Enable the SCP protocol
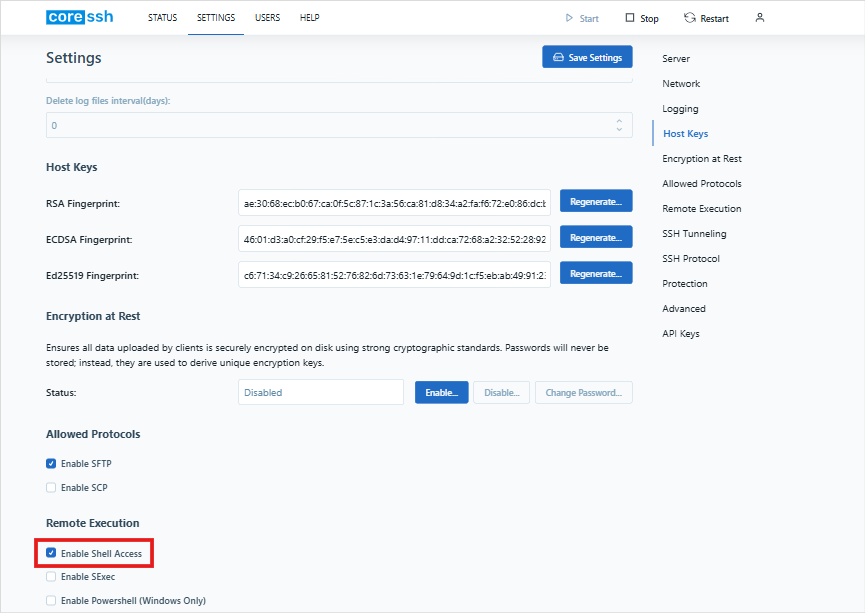Screen dimensions: 865x613 [50, 487]
